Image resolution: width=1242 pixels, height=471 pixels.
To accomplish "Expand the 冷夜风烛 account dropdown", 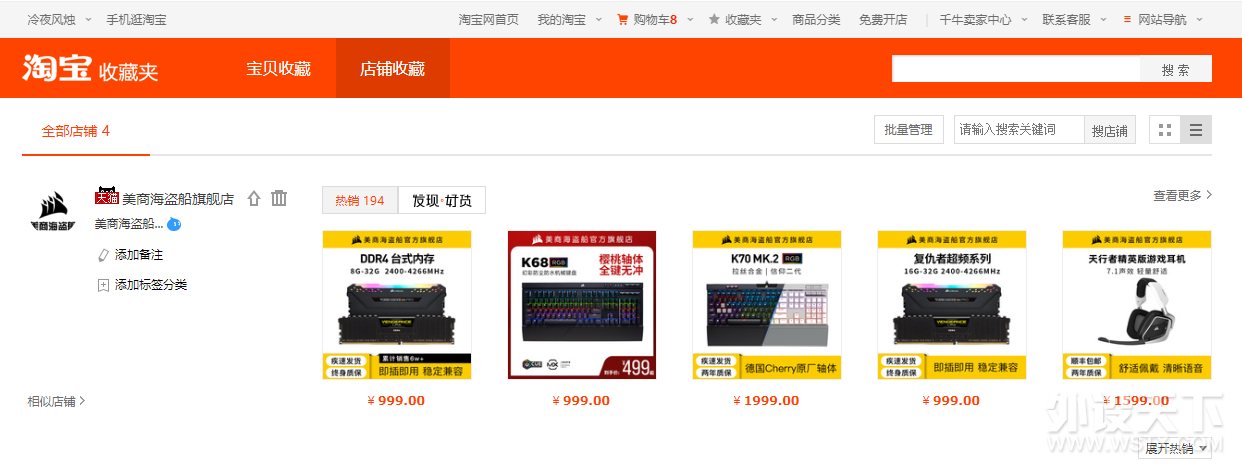I will (88, 19).
